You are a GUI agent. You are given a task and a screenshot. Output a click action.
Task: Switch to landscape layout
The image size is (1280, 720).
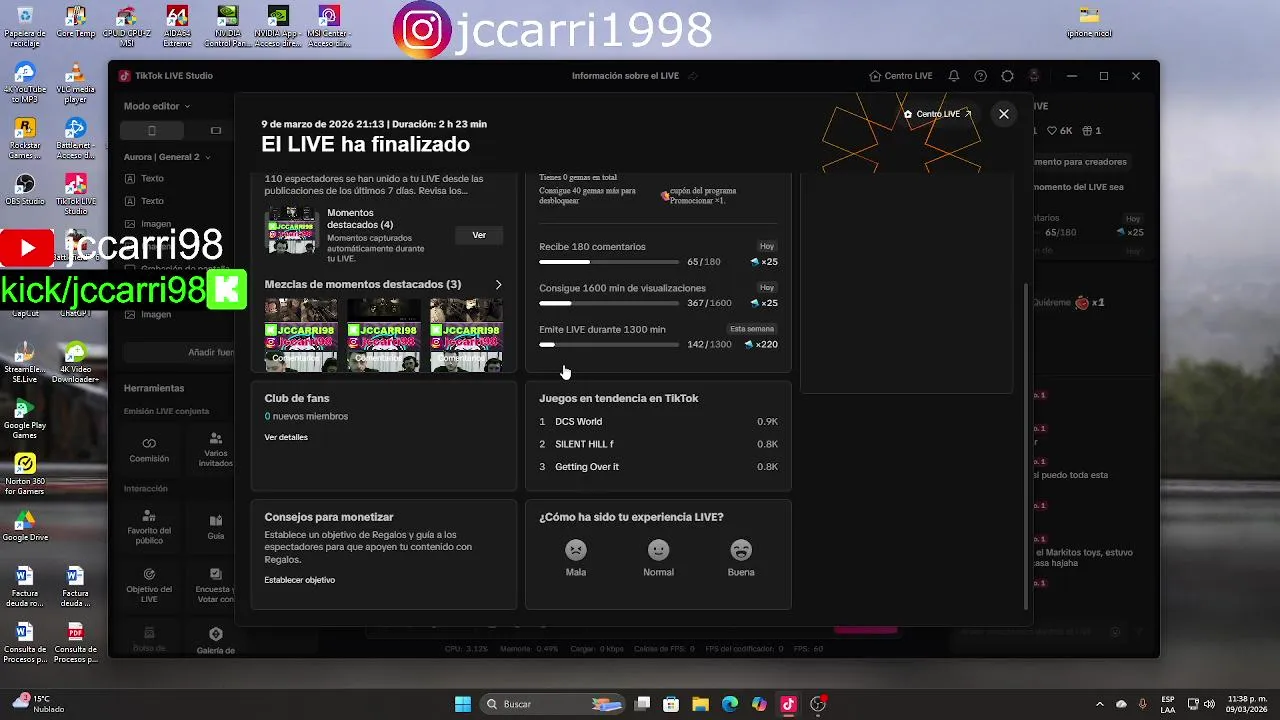coord(215,131)
